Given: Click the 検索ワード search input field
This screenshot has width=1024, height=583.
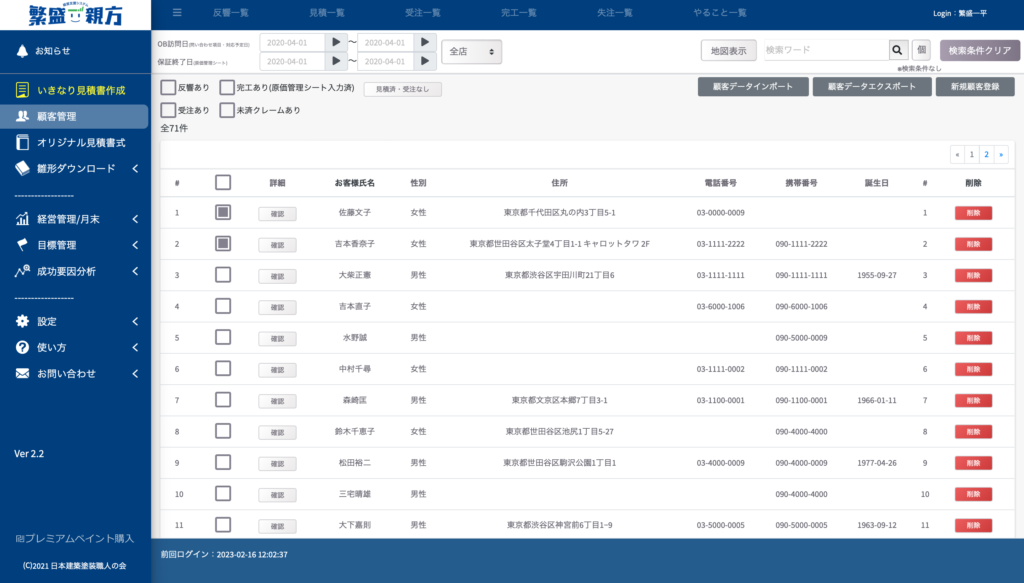Looking at the screenshot, I should click(826, 50).
